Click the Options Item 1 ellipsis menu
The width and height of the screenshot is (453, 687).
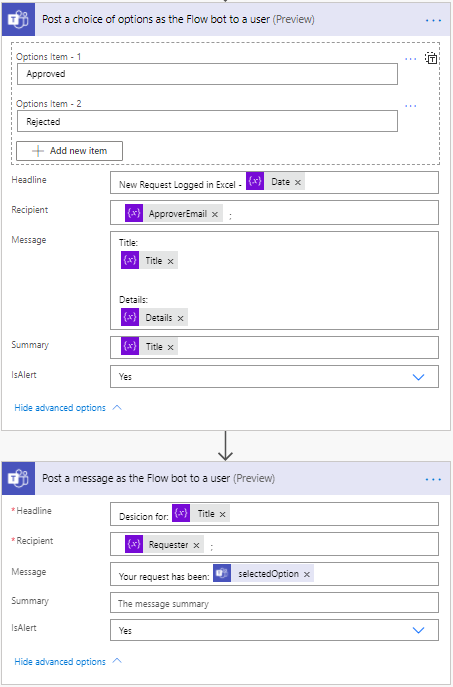click(x=410, y=59)
